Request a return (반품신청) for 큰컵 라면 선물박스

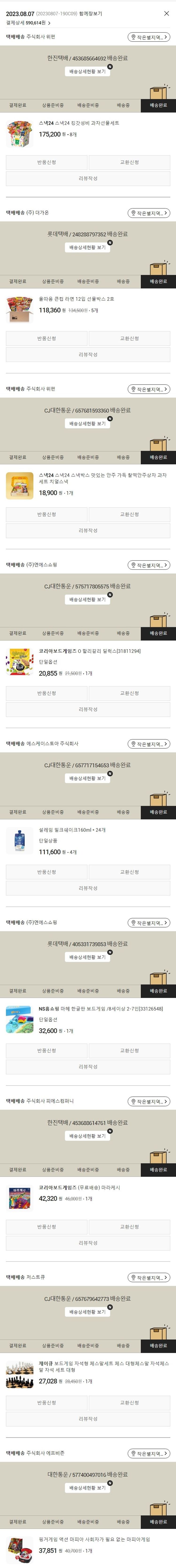click(47, 338)
